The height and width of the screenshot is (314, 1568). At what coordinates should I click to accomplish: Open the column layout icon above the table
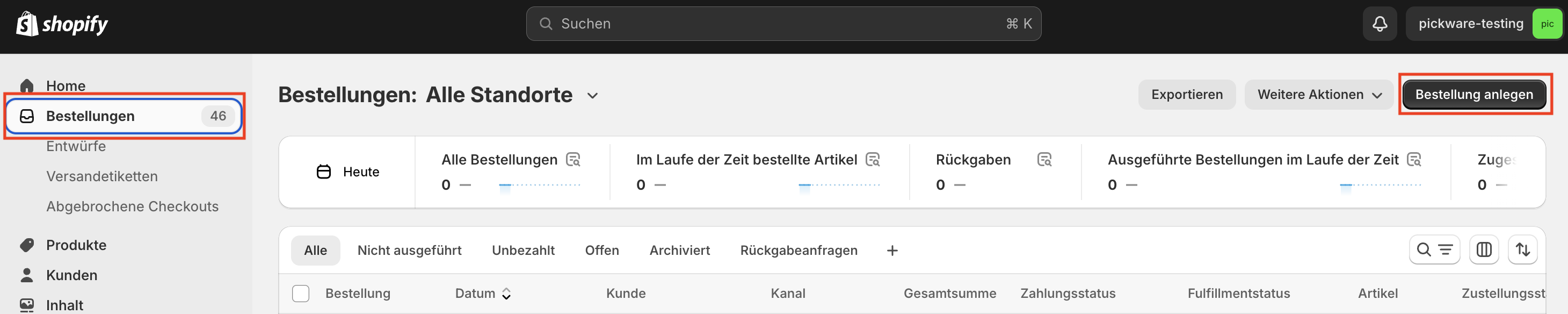tap(1484, 249)
